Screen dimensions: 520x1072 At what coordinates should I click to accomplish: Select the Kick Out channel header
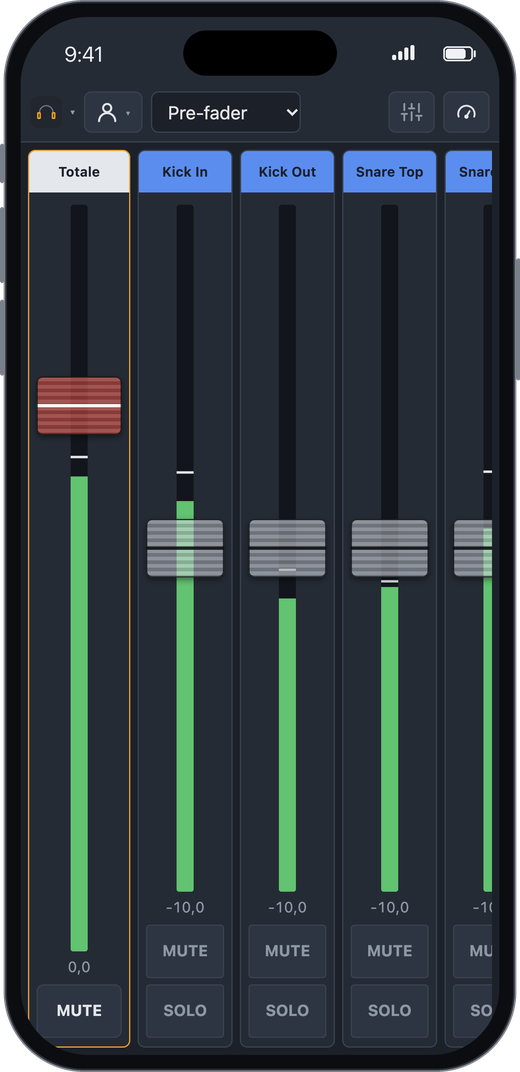click(x=287, y=172)
